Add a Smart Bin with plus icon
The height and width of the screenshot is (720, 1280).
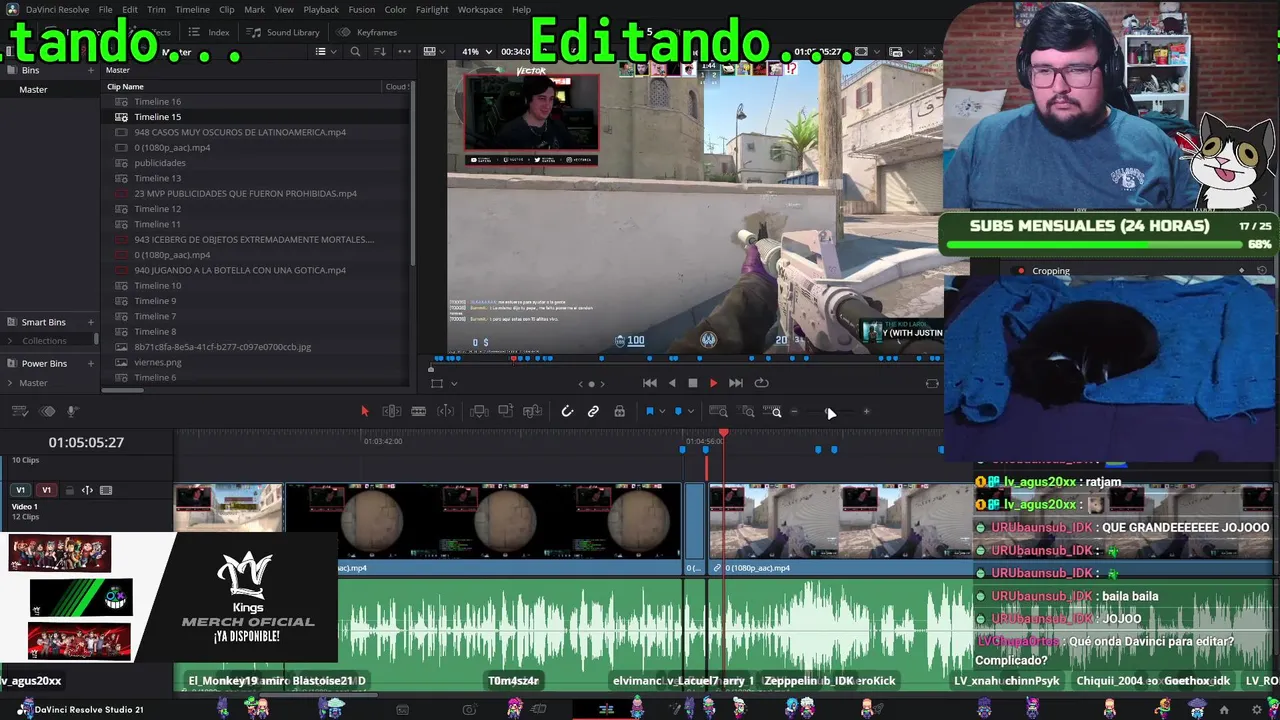(91, 322)
